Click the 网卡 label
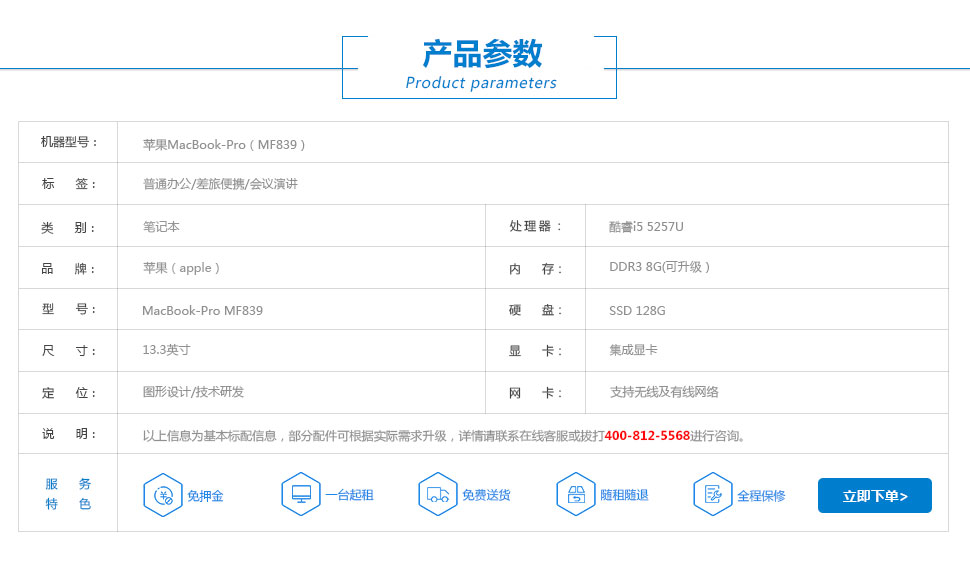Screen dimensions: 970x565 [535, 393]
